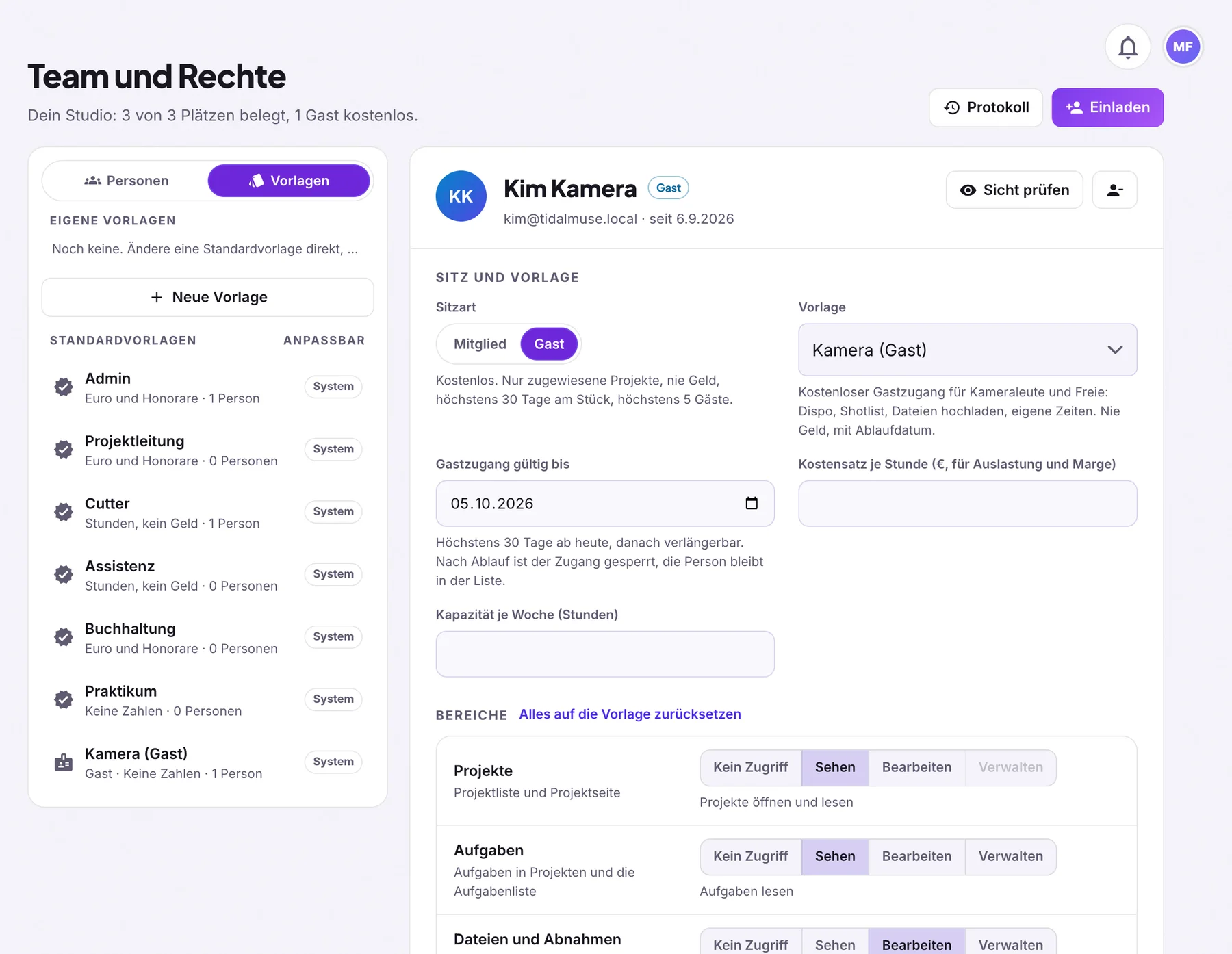The width and height of the screenshot is (1232, 954).
Task: Click the Kostensatz je Stunde input
Action: [967, 504]
